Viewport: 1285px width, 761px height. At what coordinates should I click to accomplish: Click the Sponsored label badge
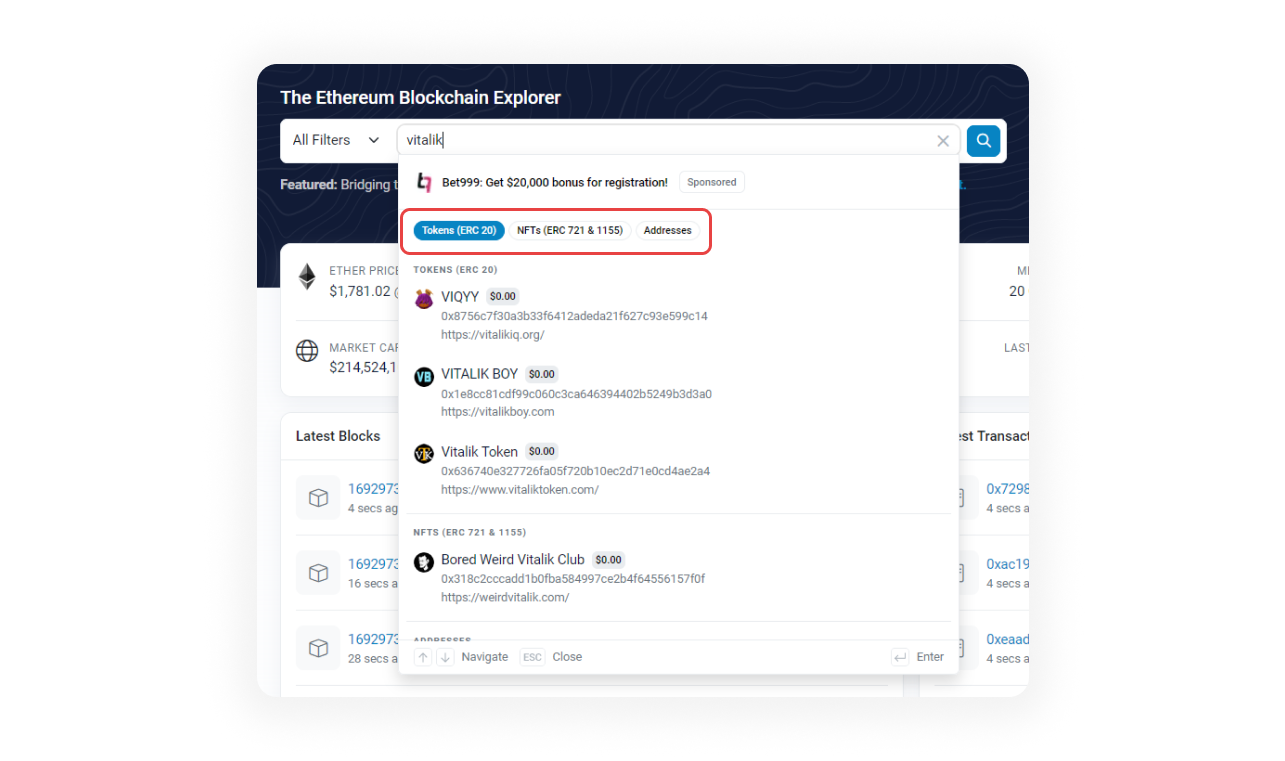point(711,182)
